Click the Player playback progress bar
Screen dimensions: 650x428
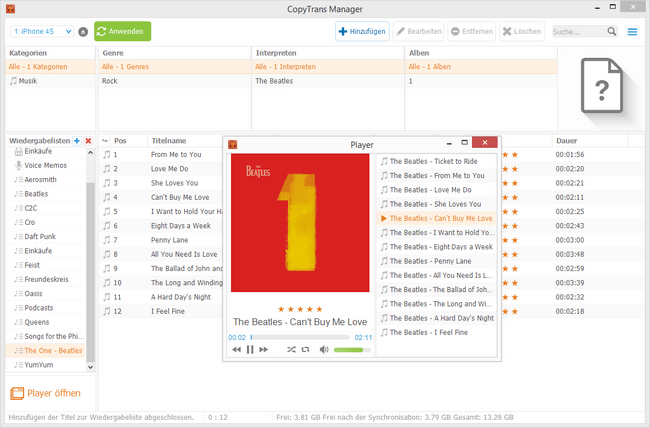(x=300, y=338)
